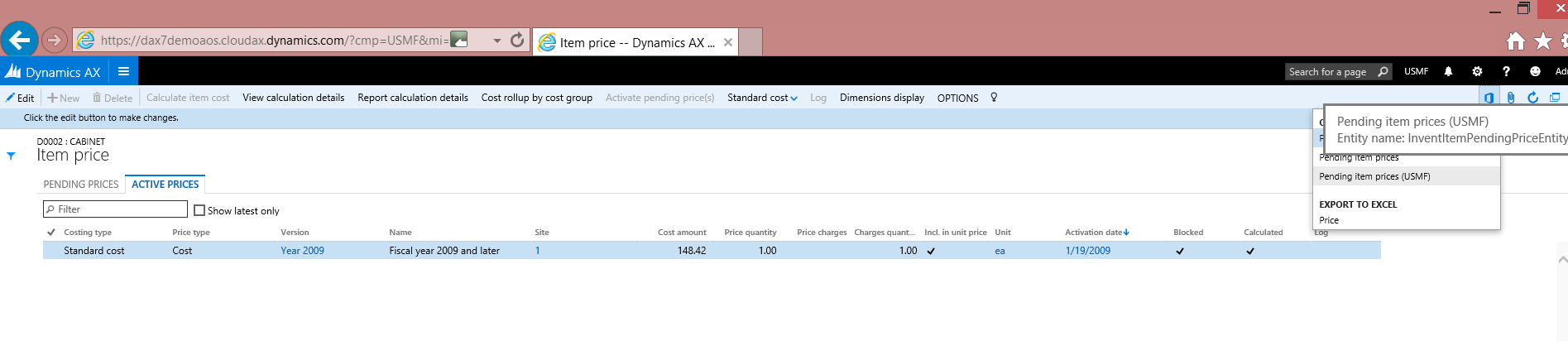Screen dimensions: 1568x341
Task: Click Cost rollup by cost group
Action: tap(537, 98)
